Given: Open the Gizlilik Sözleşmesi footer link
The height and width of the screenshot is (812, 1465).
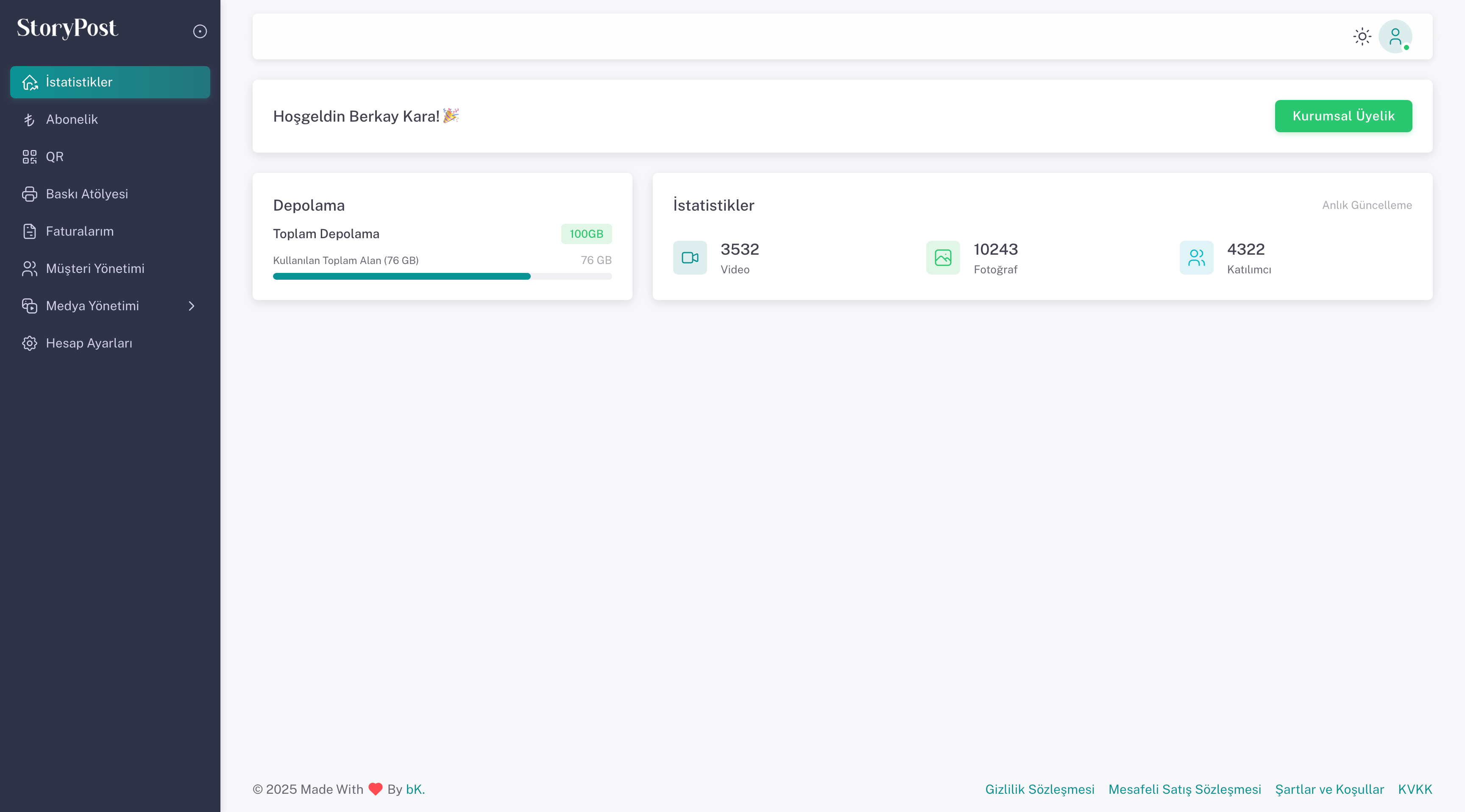Looking at the screenshot, I should pyautogui.click(x=1039, y=789).
